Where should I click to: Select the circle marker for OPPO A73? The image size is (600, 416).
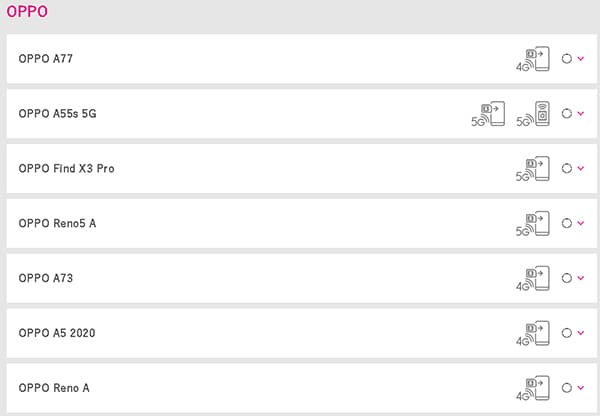coord(567,278)
